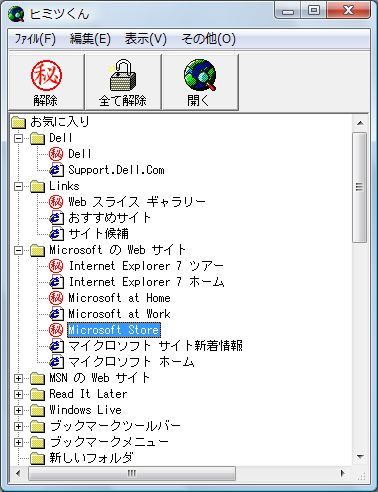Collapse the Microsoft の Web サイト folder

click(x=19, y=250)
